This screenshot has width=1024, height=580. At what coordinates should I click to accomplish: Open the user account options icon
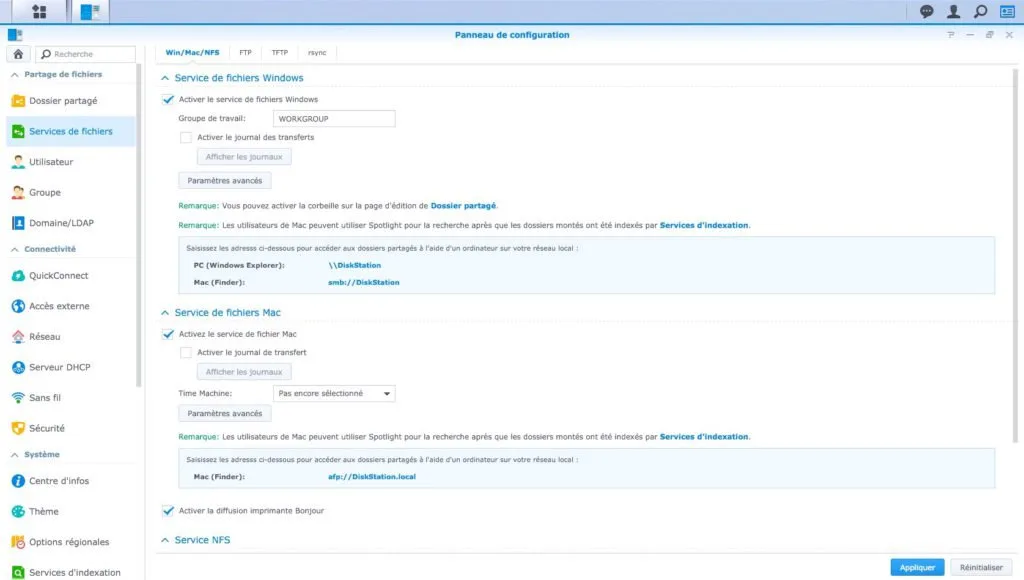tap(953, 11)
